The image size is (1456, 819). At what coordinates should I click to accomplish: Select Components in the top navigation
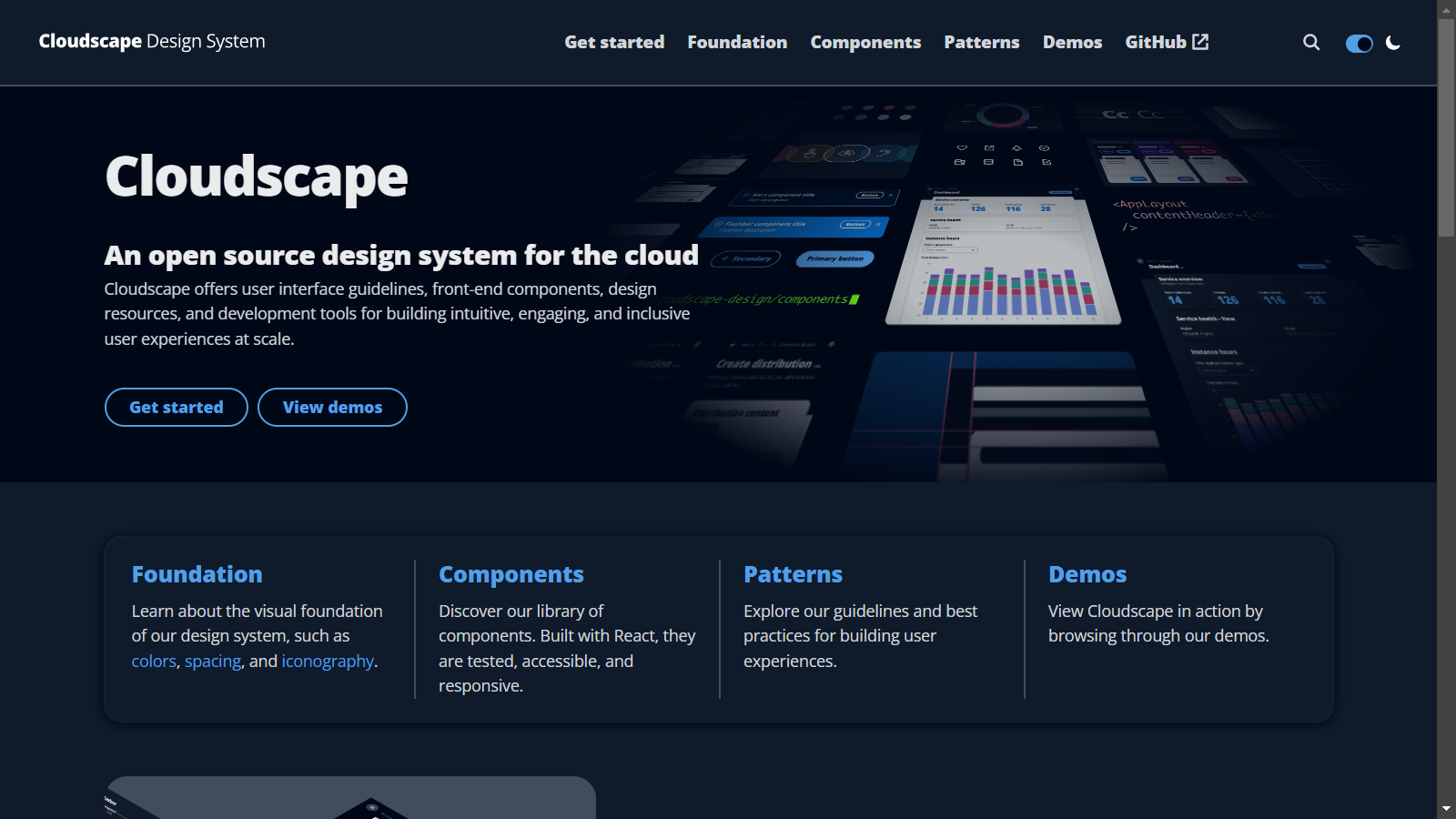(865, 42)
